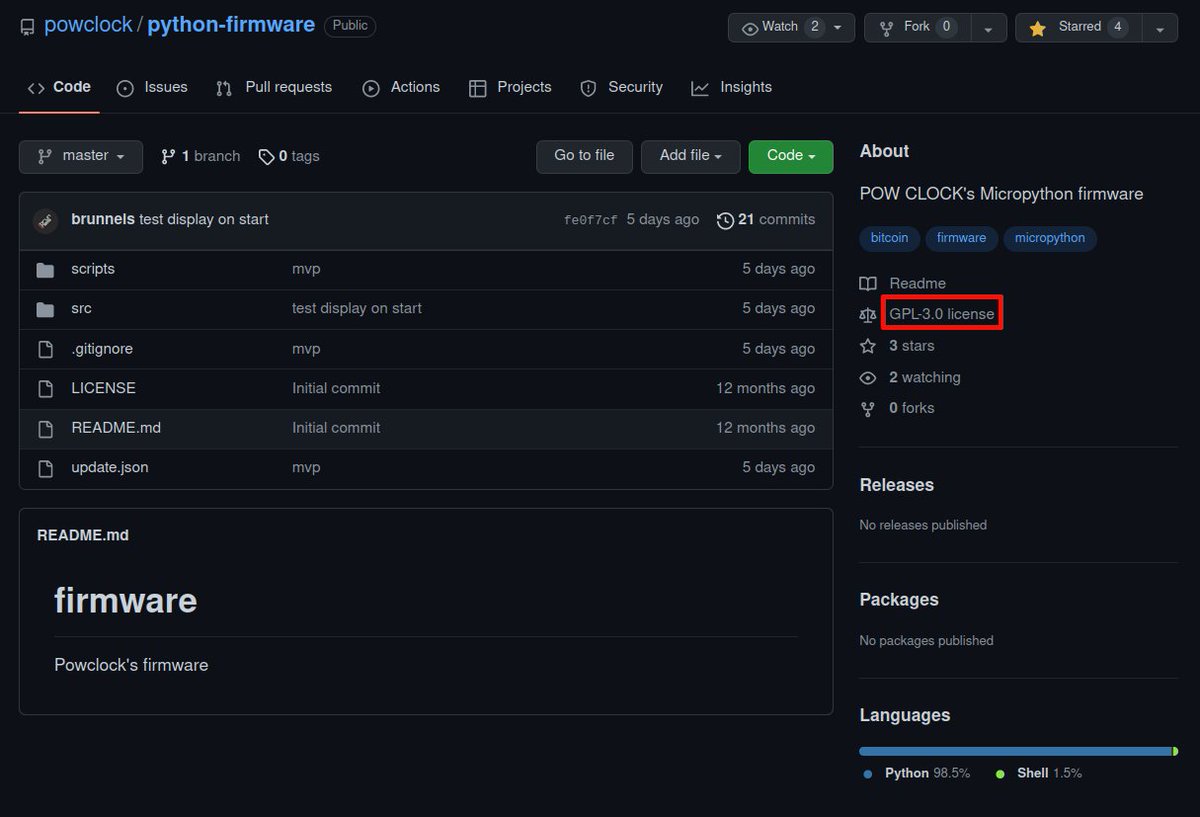Expand the Fork options dropdown arrow
The height and width of the screenshot is (817, 1200).
988,28
